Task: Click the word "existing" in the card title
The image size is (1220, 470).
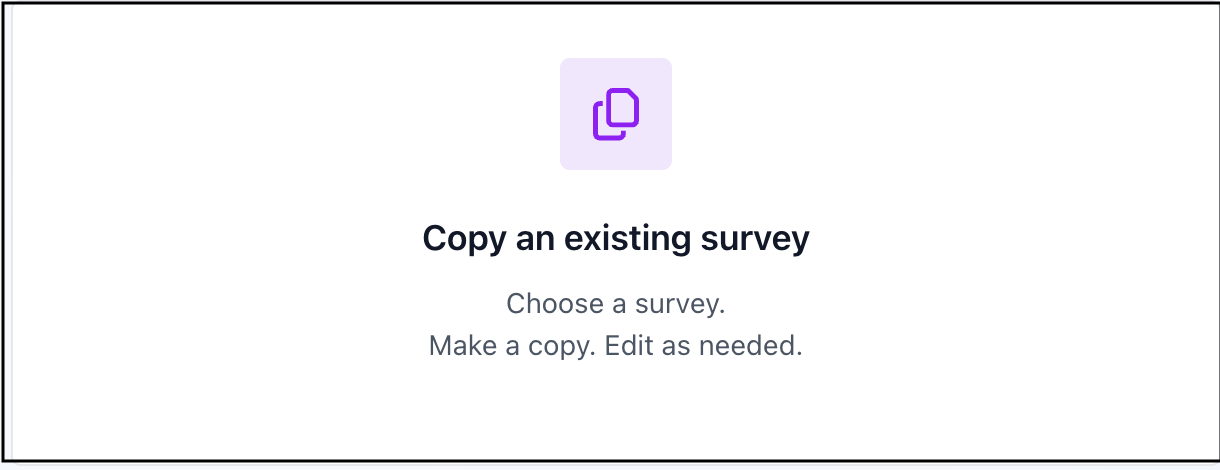Action: 616,240
